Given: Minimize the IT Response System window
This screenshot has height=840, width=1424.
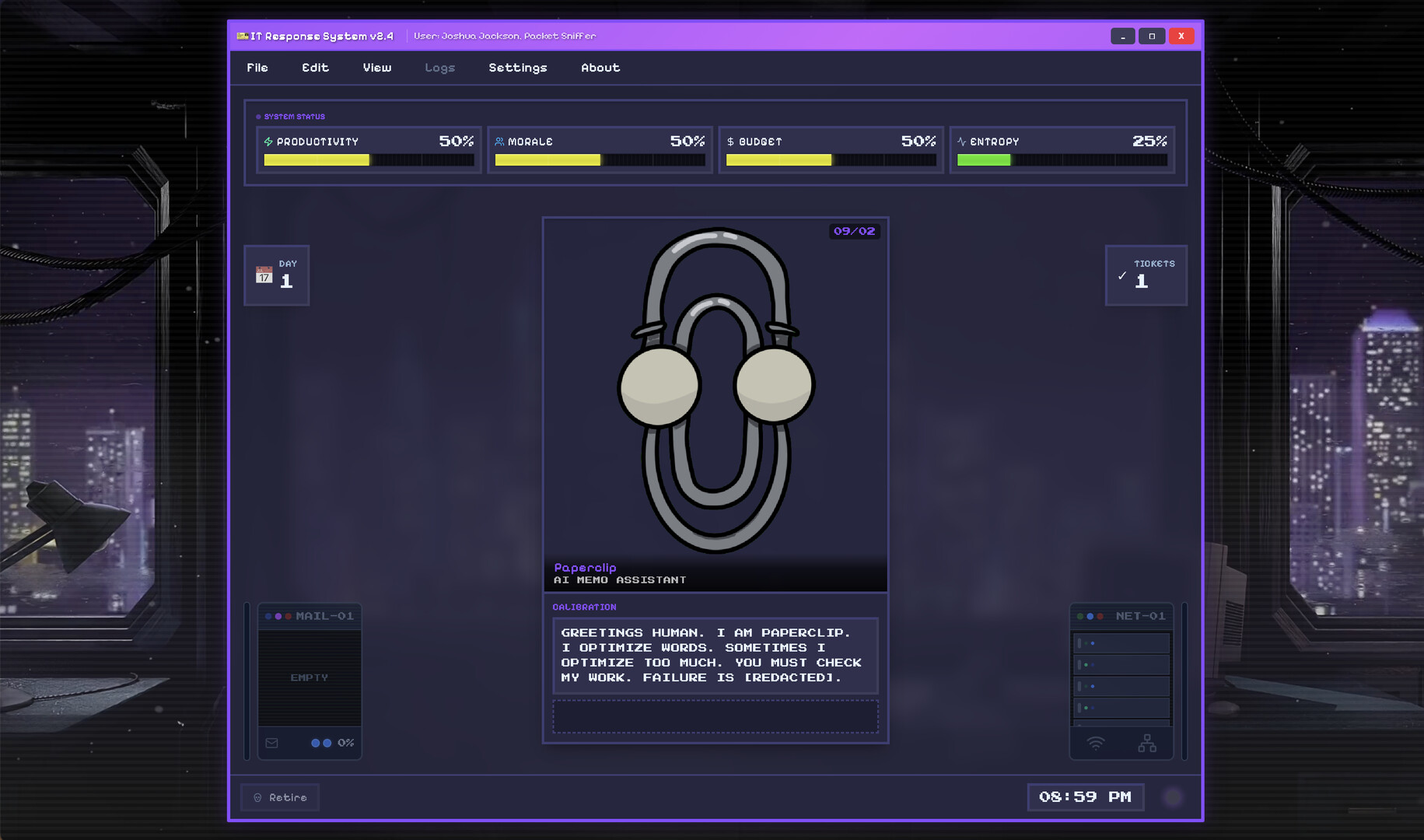Looking at the screenshot, I should (1122, 36).
